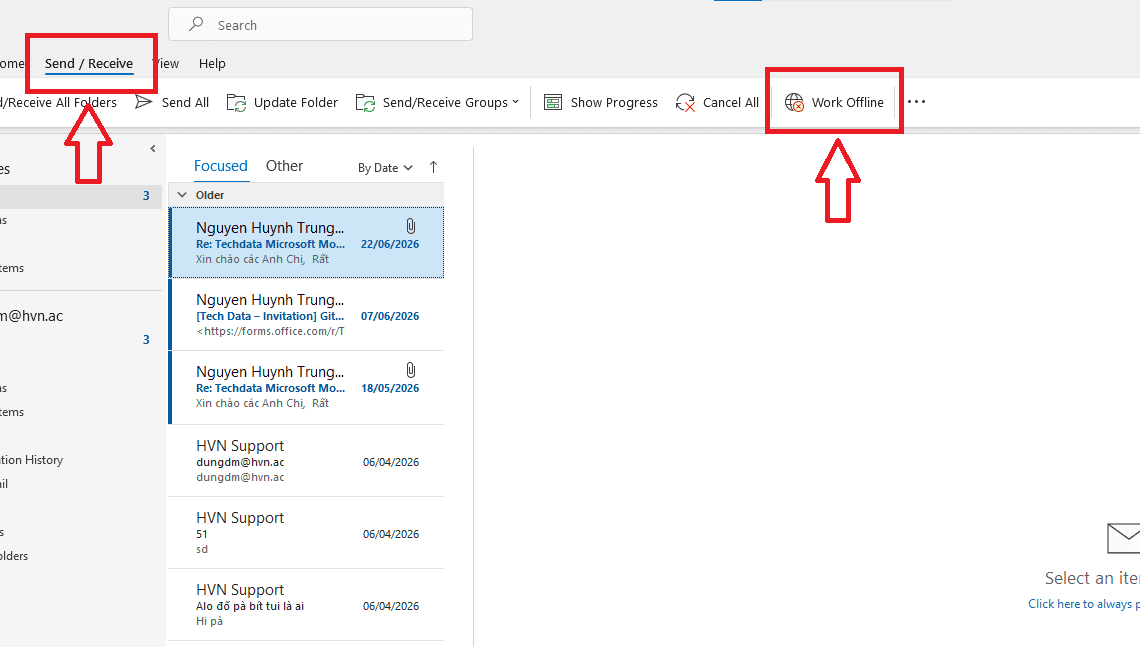
Task: Click the search magnifier icon
Action: [196, 25]
